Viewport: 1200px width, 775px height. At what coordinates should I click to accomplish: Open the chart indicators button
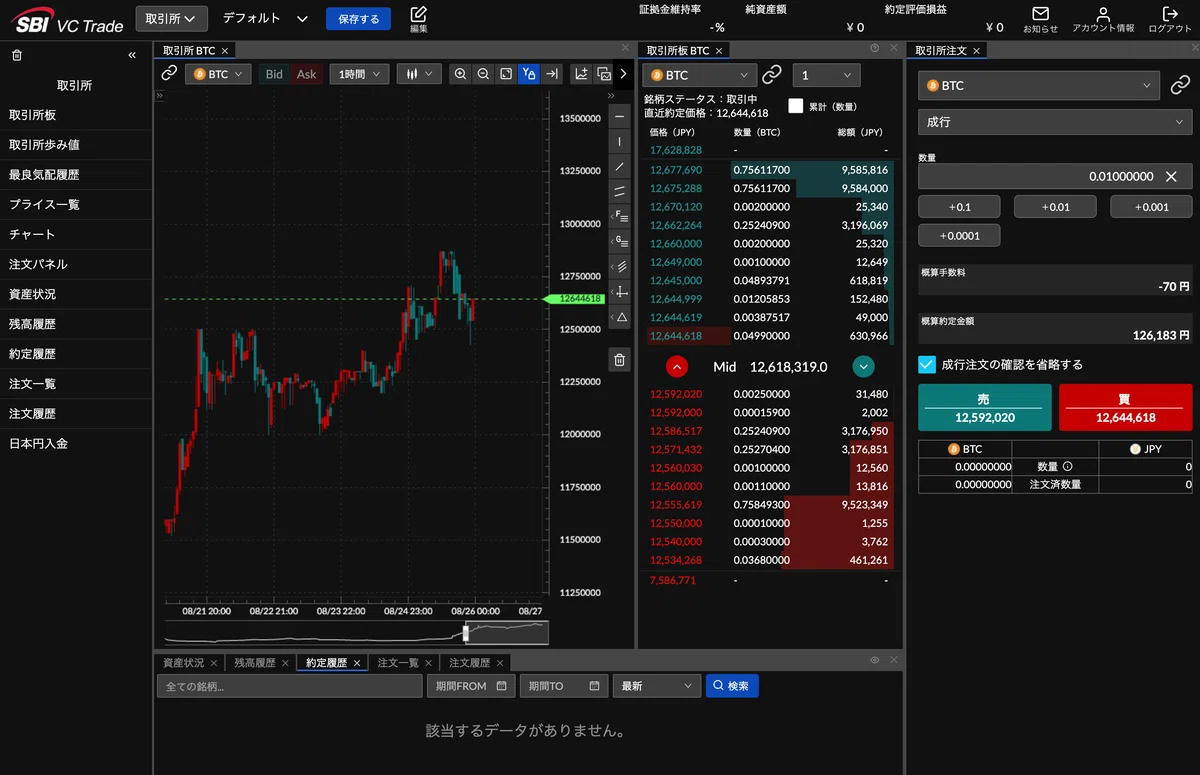pyautogui.click(x=581, y=74)
